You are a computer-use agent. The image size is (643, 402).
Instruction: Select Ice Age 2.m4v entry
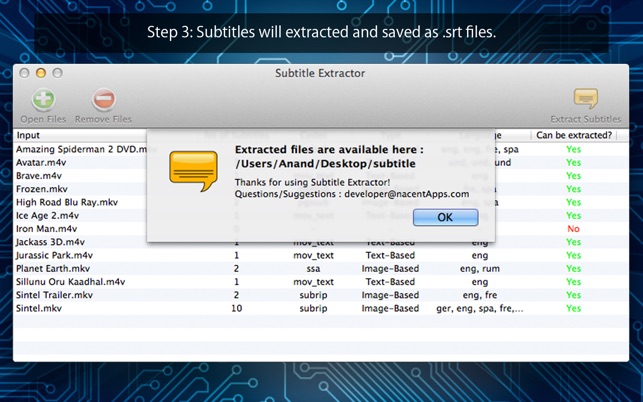47,215
